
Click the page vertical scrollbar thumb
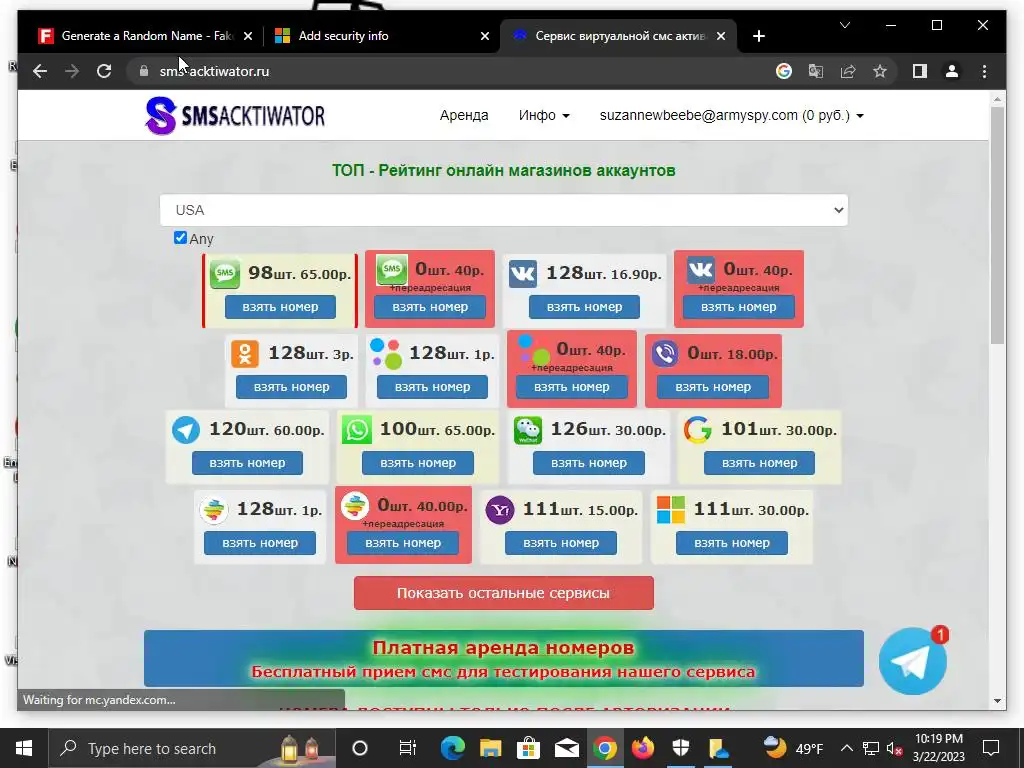click(997, 225)
